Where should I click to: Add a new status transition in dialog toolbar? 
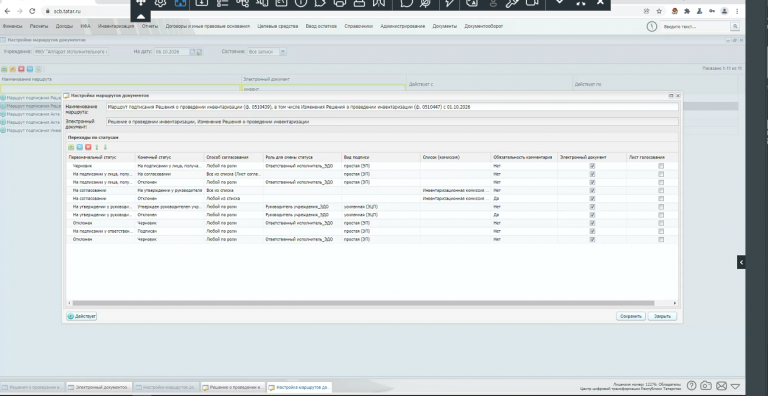[71, 147]
